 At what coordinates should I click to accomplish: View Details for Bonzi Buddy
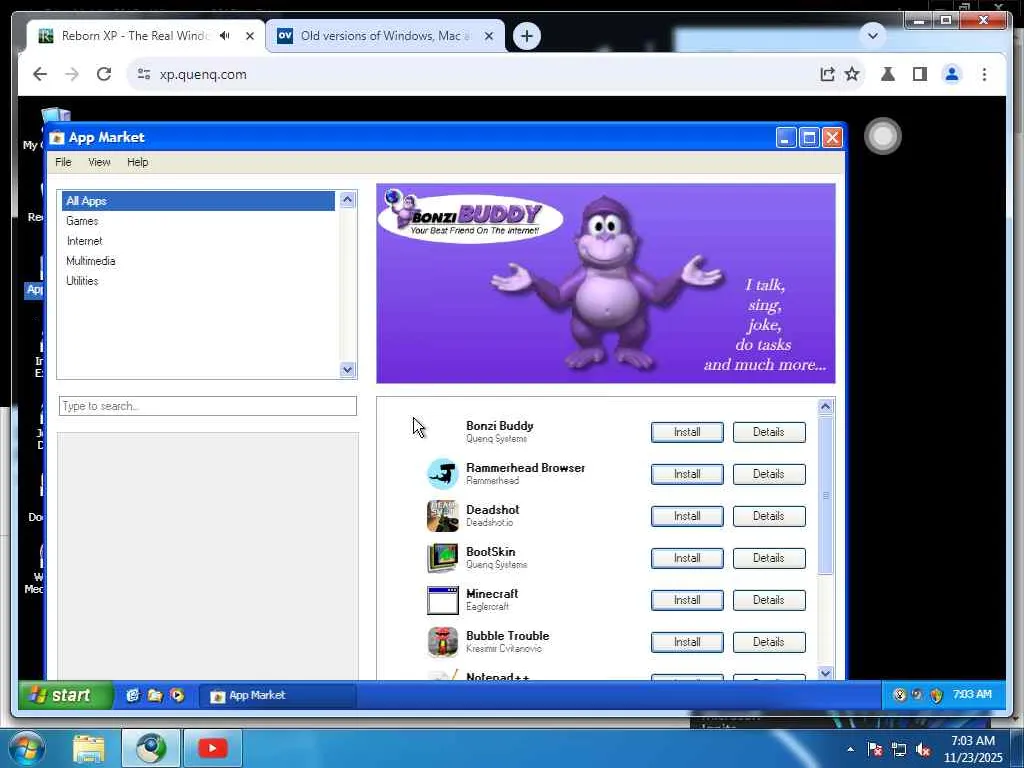tap(769, 432)
